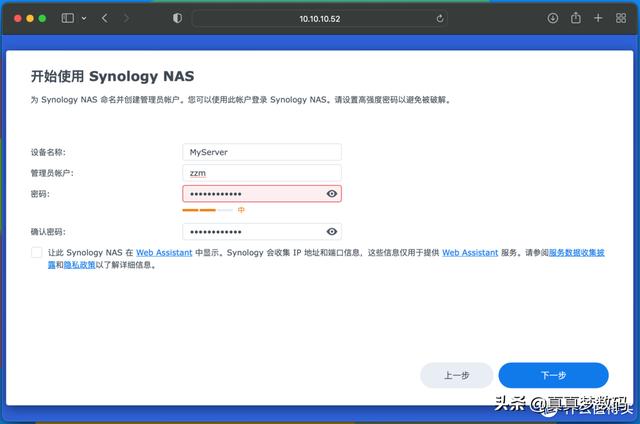Image resolution: width=640 pixels, height=424 pixels.
Task: Go back with 上一步 button
Action: click(457, 375)
